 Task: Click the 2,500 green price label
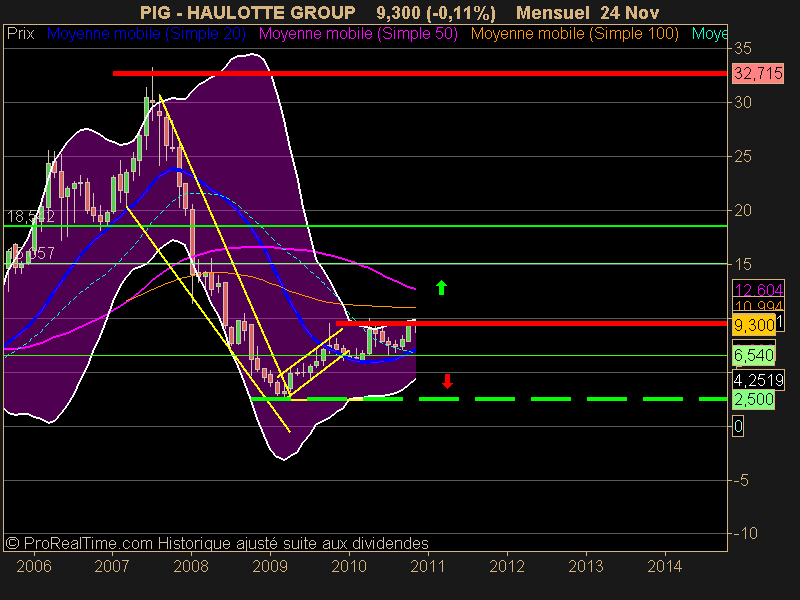(754, 399)
